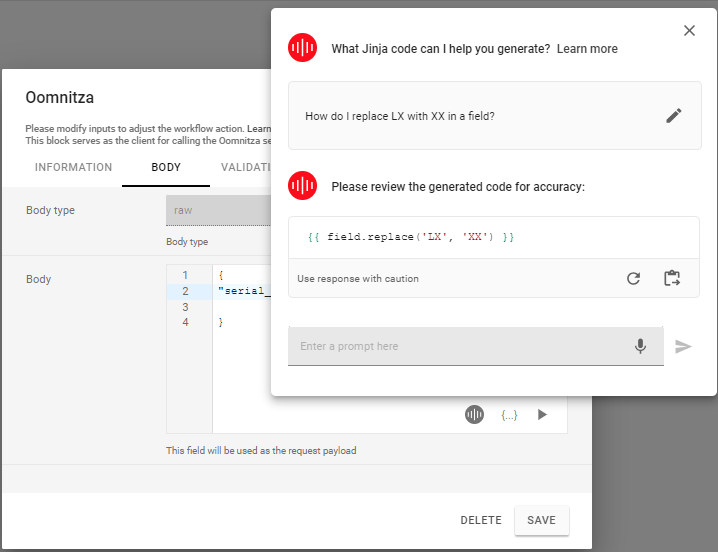Switch to the Information tab
This screenshot has height=552, width=718.
(73, 167)
